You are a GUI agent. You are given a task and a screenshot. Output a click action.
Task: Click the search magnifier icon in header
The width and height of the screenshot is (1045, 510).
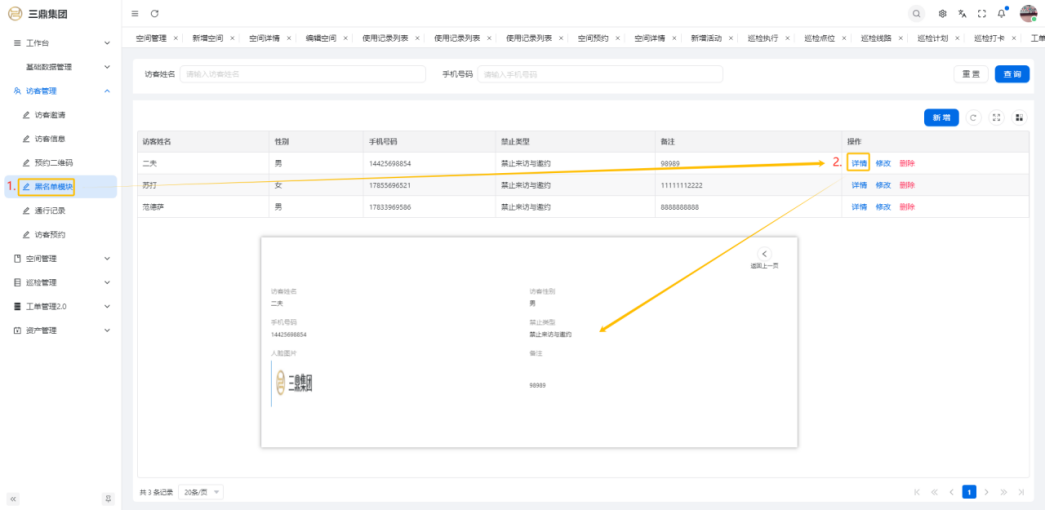(916, 13)
